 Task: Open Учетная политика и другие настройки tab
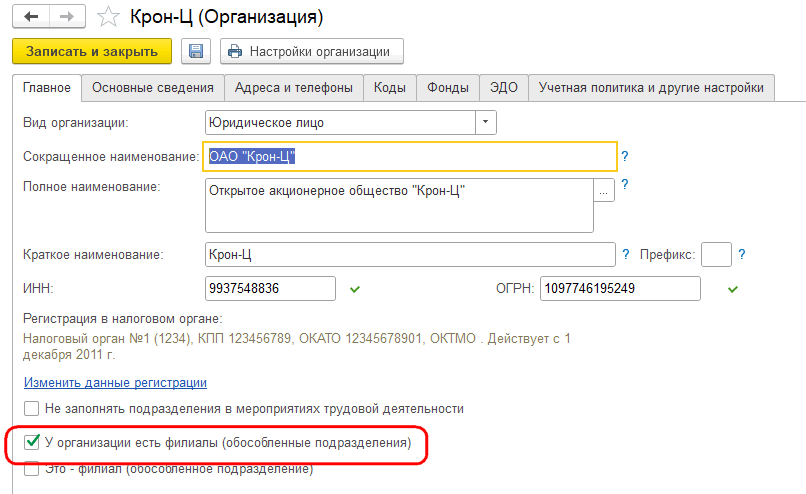tap(651, 88)
